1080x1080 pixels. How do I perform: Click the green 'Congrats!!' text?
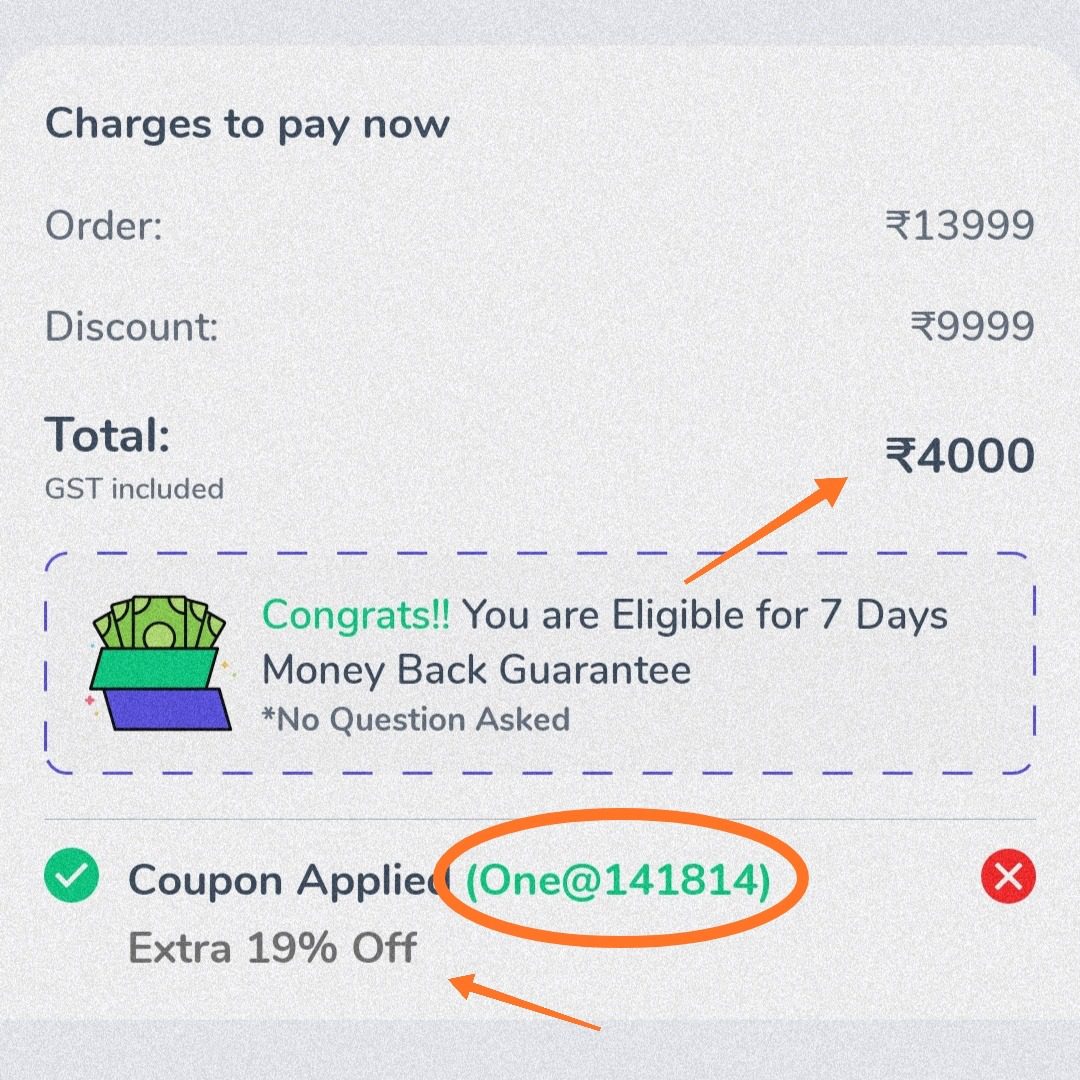356,614
